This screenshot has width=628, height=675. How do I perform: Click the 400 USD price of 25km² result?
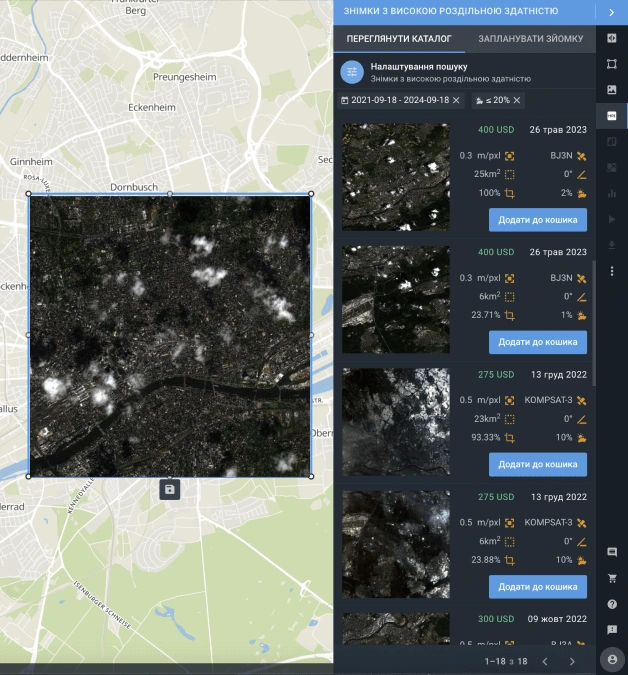(x=496, y=130)
